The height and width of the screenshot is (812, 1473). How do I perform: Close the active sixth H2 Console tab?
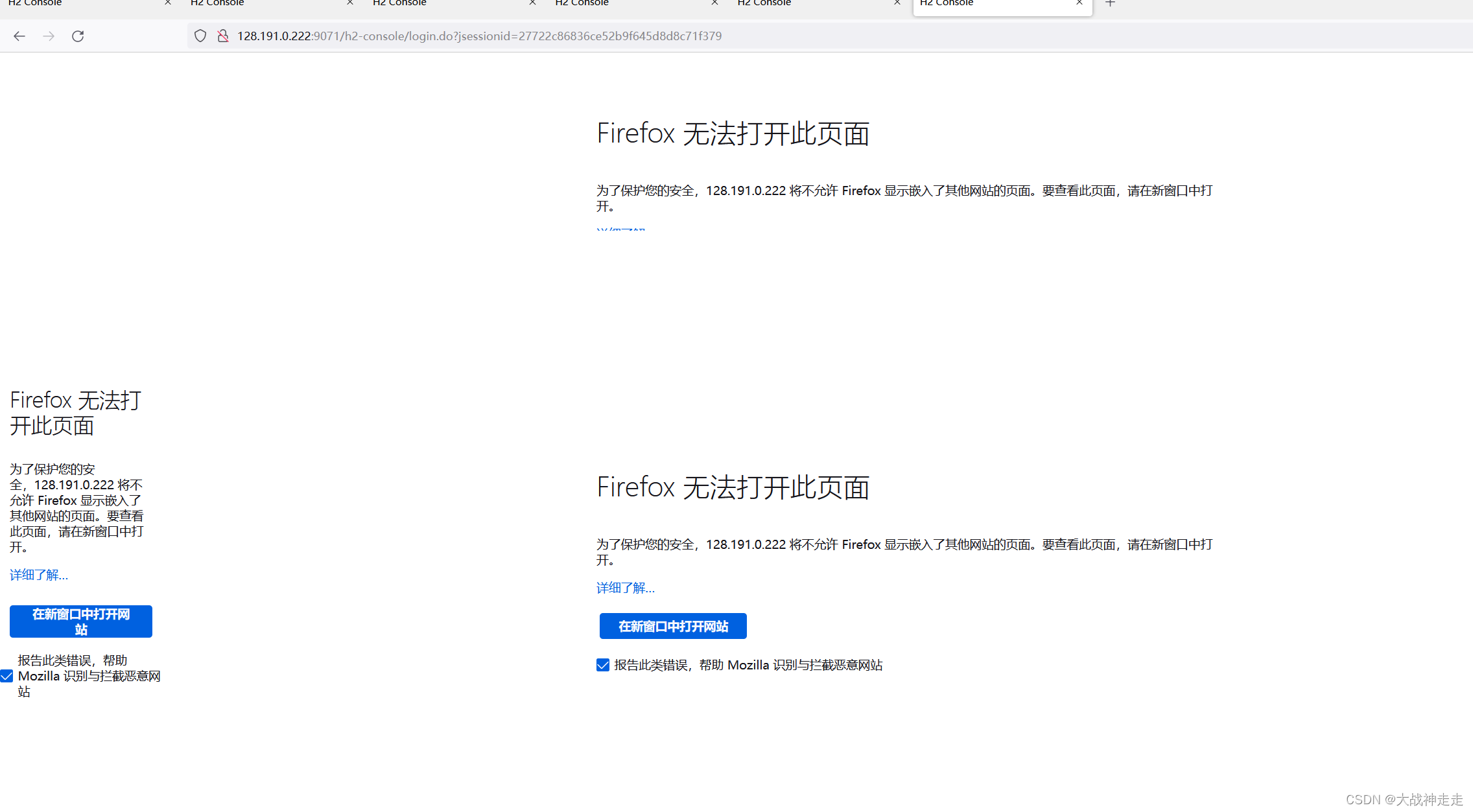tap(1079, 3)
